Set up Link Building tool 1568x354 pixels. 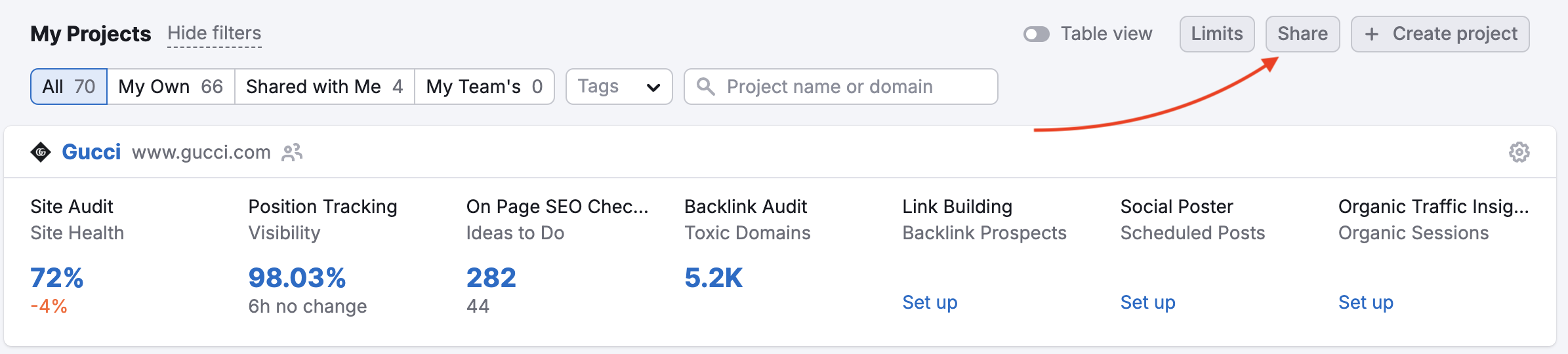(x=930, y=302)
